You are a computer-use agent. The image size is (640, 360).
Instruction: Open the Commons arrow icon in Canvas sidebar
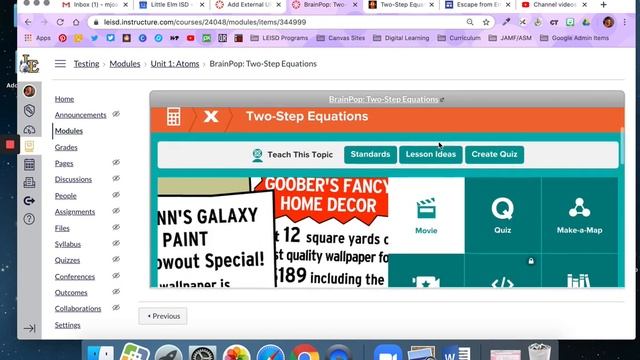point(29,201)
